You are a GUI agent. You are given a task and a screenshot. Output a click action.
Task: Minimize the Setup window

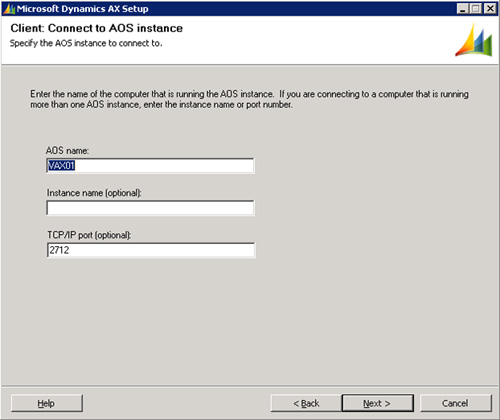[x=462, y=8]
